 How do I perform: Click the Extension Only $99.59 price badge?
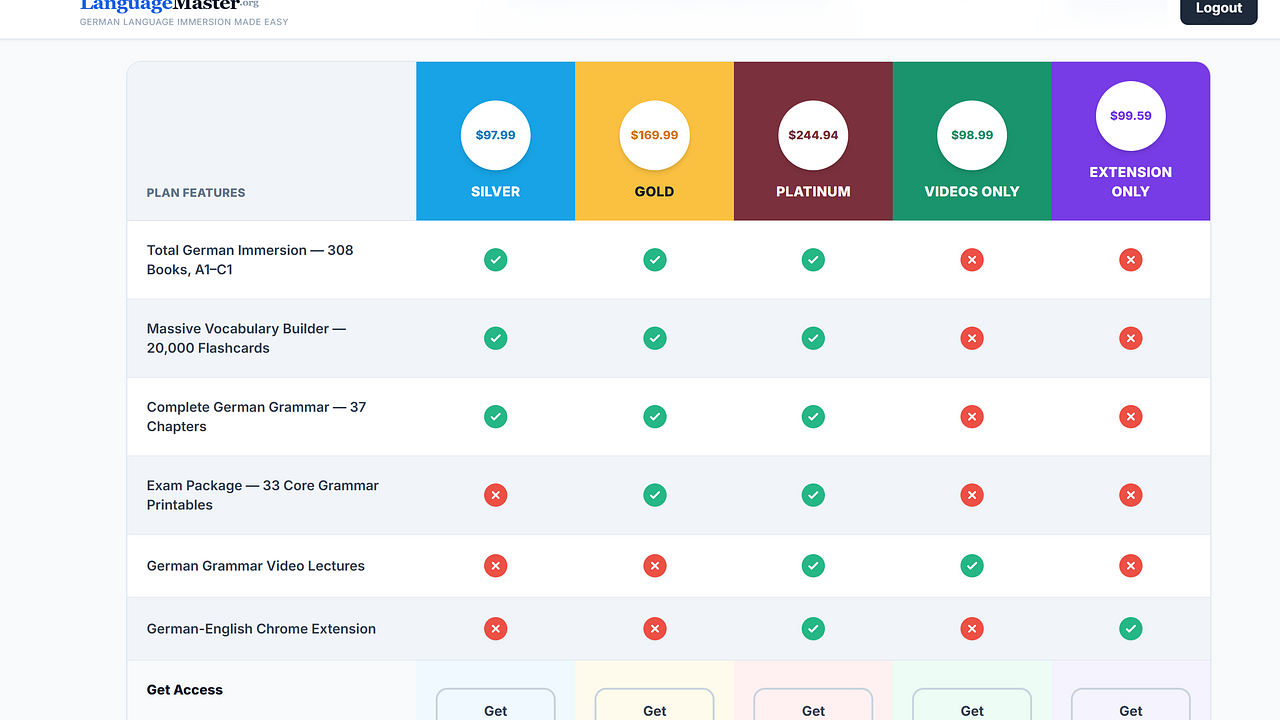[x=1131, y=116]
